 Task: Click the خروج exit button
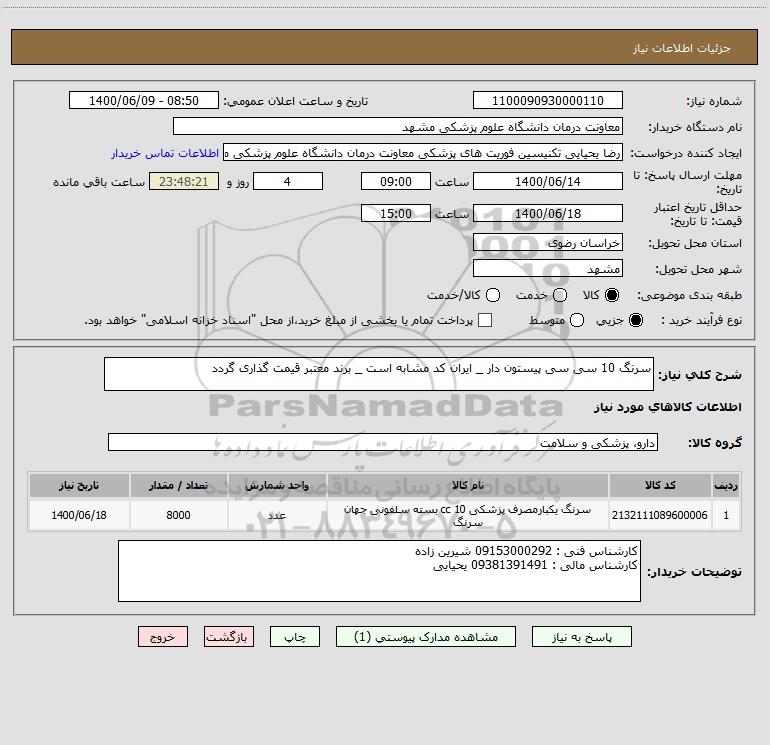(163, 637)
